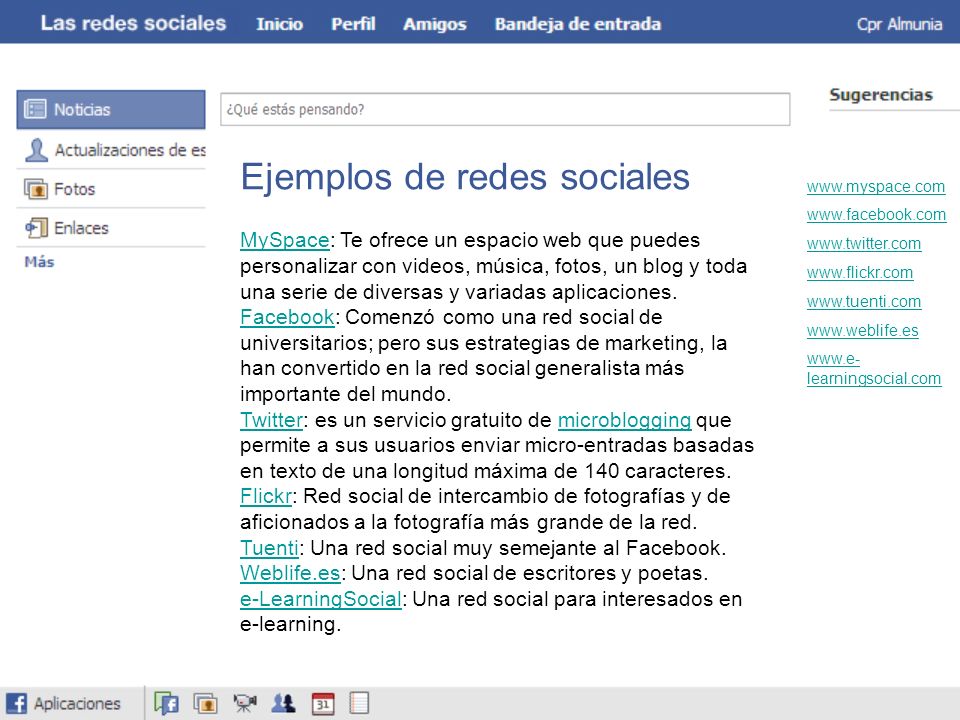Click the Facebook logo in the bottom bar

(x=17, y=703)
